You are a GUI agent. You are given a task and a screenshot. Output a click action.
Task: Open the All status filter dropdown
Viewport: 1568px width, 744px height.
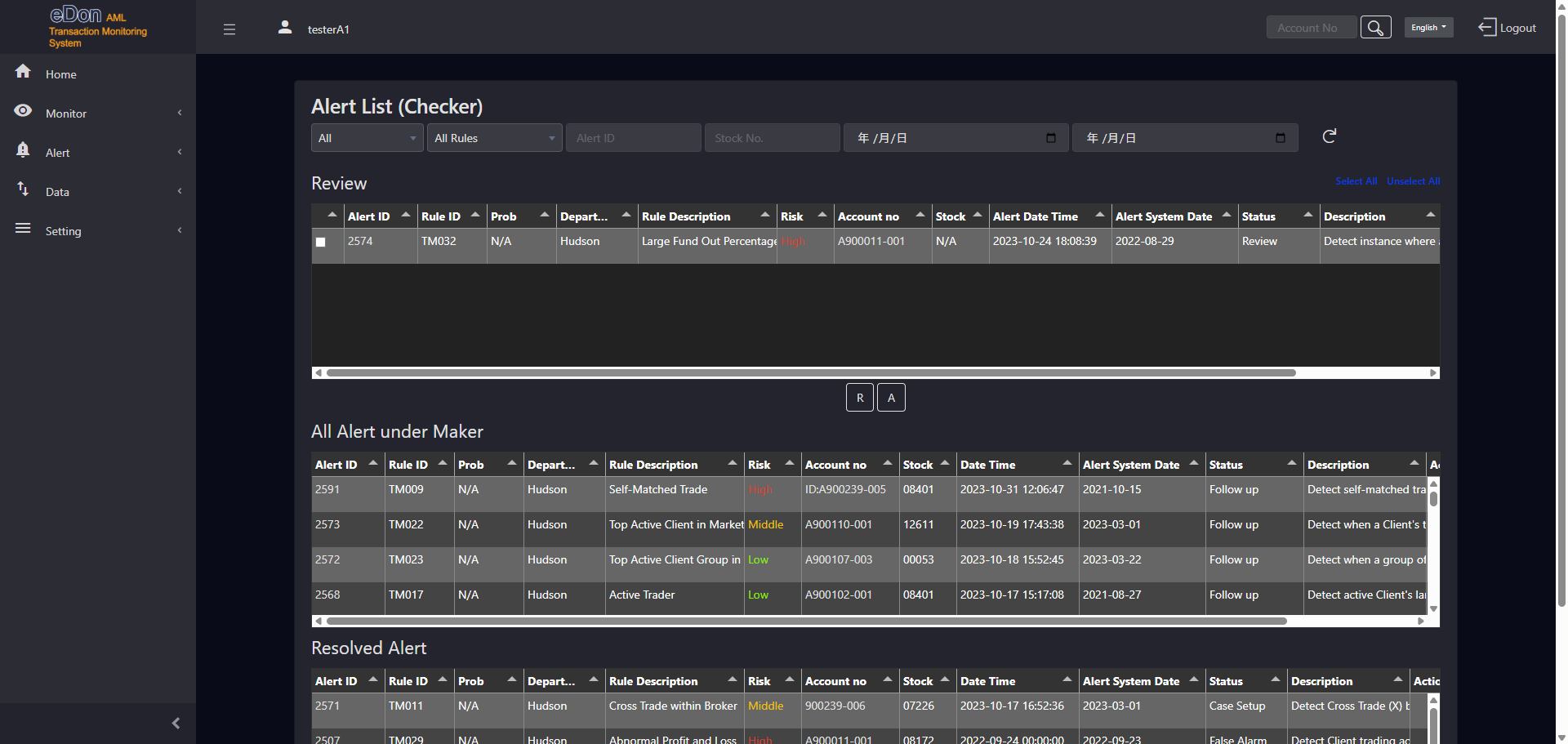[x=367, y=137]
